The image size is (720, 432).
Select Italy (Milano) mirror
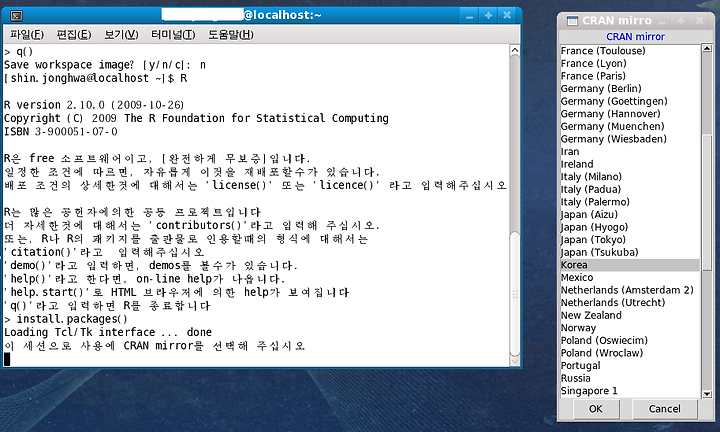click(x=630, y=177)
